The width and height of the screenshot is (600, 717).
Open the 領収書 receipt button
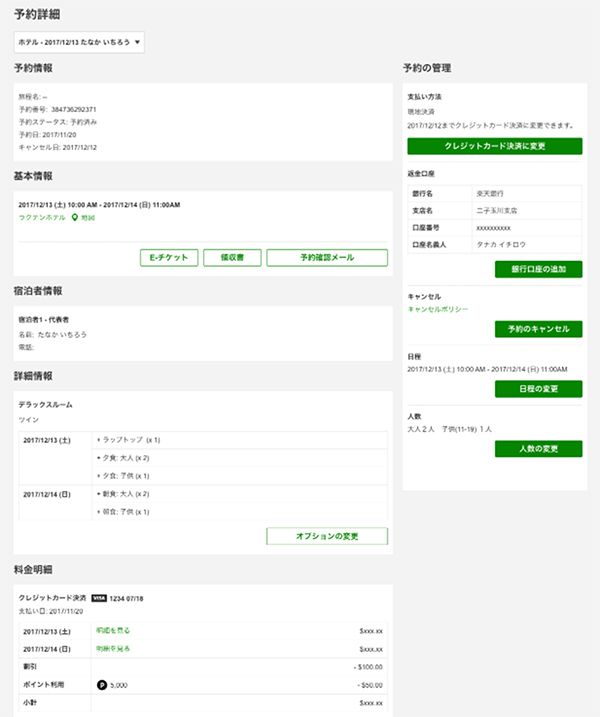(x=233, y=258)
